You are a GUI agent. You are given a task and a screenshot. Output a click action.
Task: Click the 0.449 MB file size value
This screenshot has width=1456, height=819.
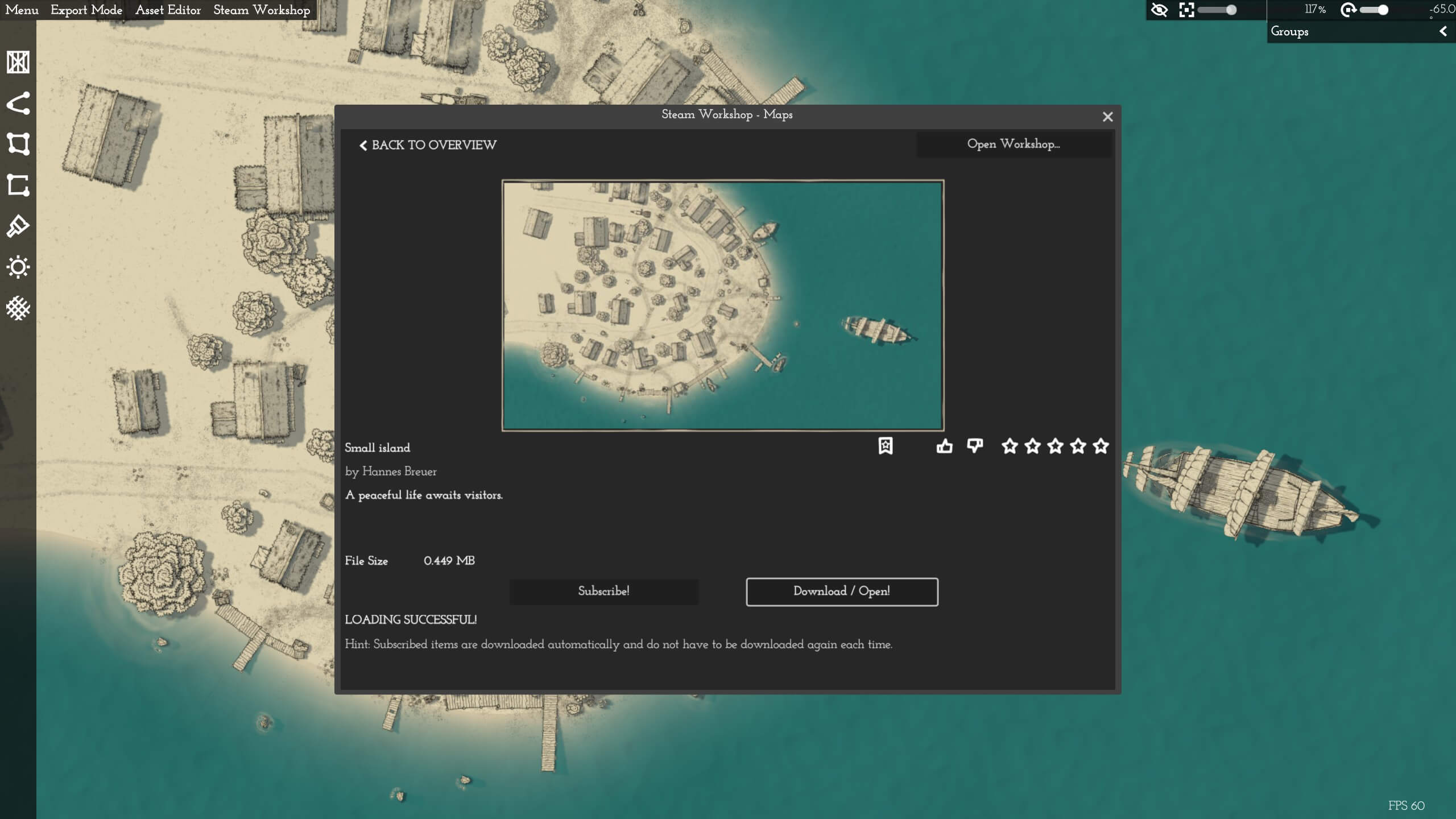(x=449, y=561)
